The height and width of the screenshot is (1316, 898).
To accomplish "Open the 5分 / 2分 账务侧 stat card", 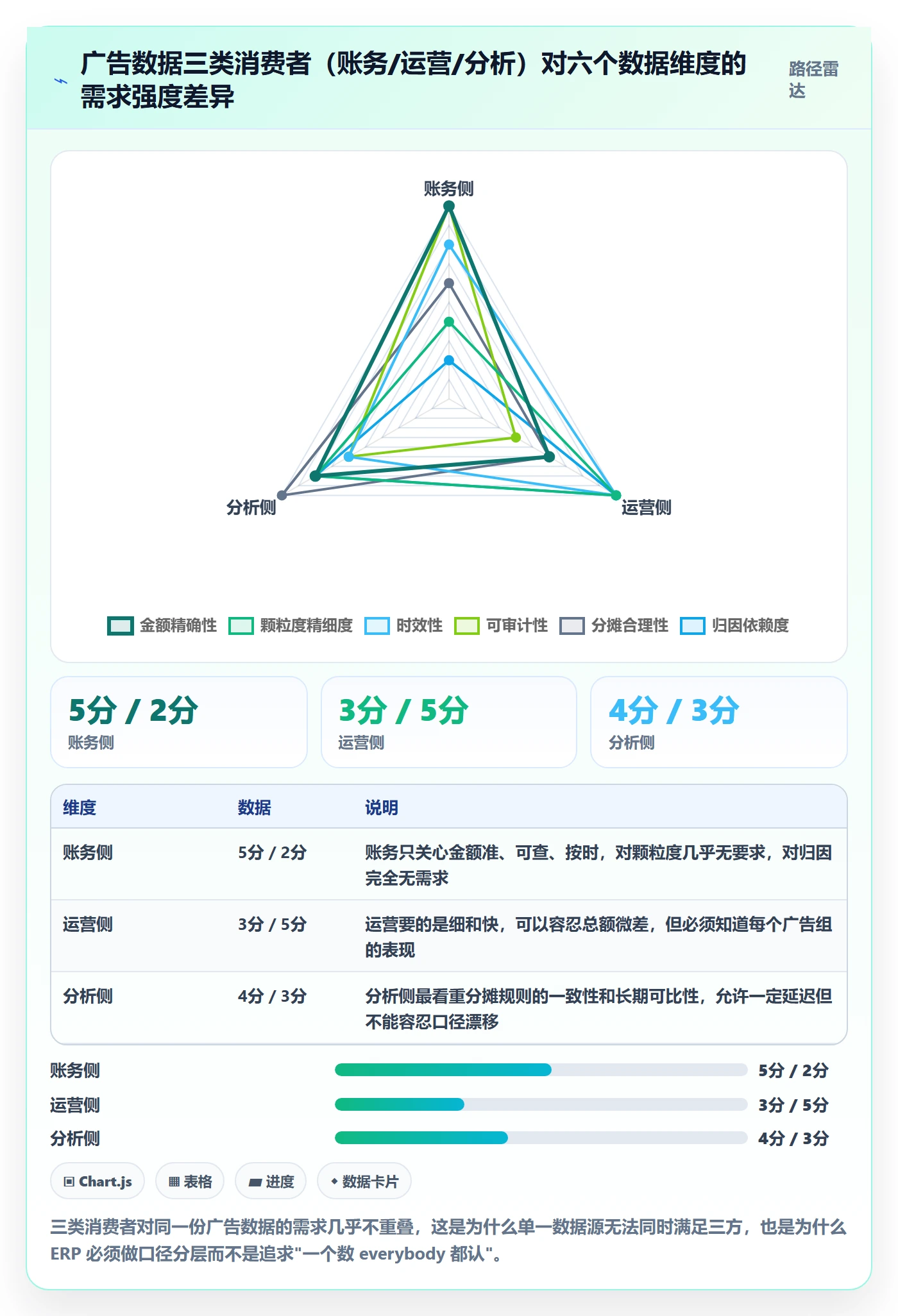I will pos(179,722).
